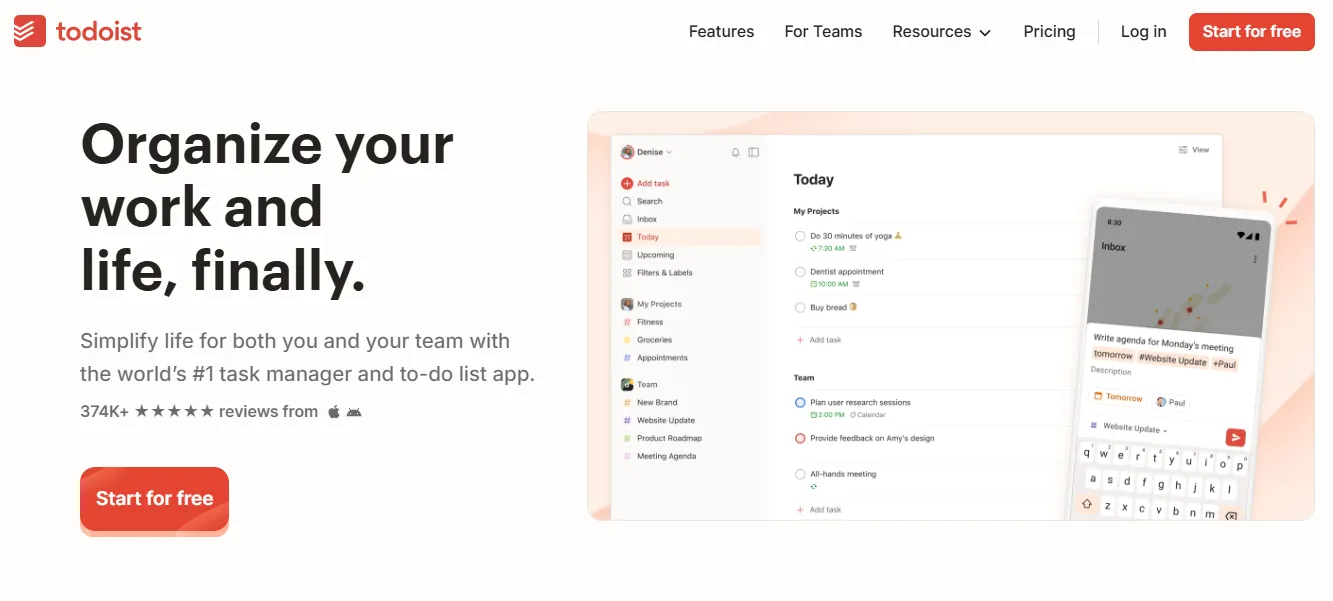Tap the q key on phone keyboard

(1088, 451)
